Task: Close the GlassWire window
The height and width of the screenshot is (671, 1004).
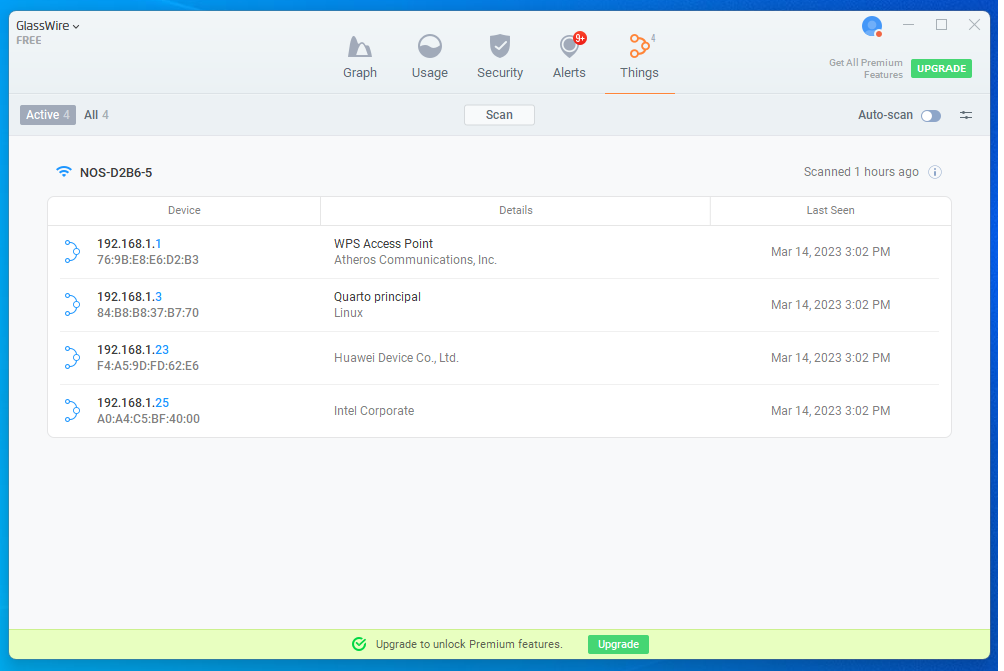Action: click(974, 25)
